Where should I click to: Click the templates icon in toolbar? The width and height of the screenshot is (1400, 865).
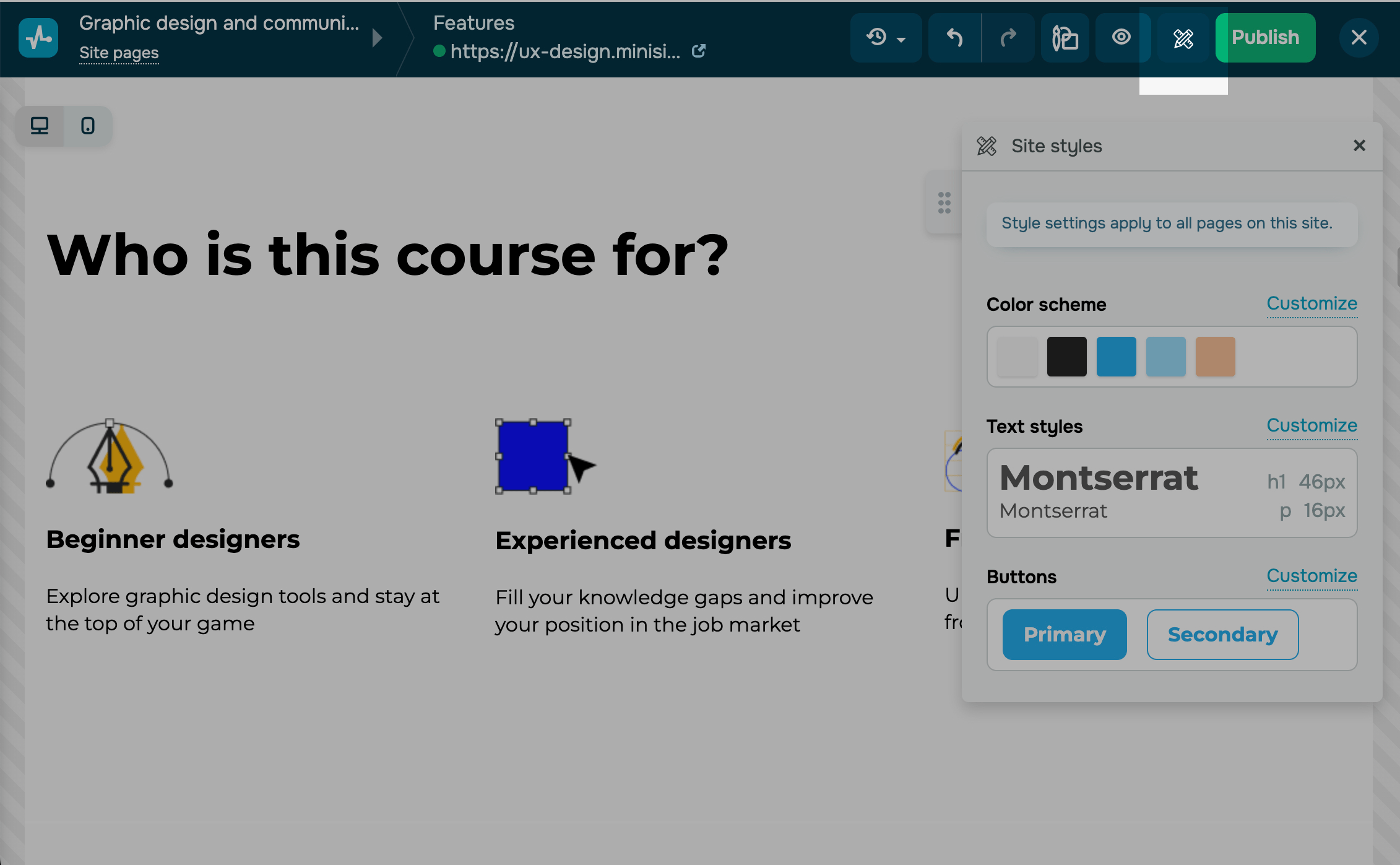1065,38
